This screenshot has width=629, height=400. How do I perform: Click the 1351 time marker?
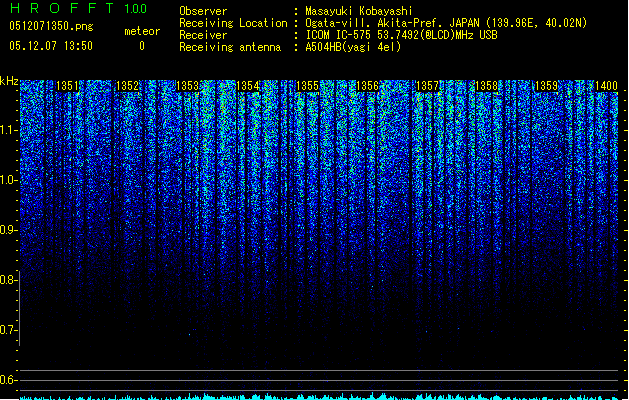67,86
